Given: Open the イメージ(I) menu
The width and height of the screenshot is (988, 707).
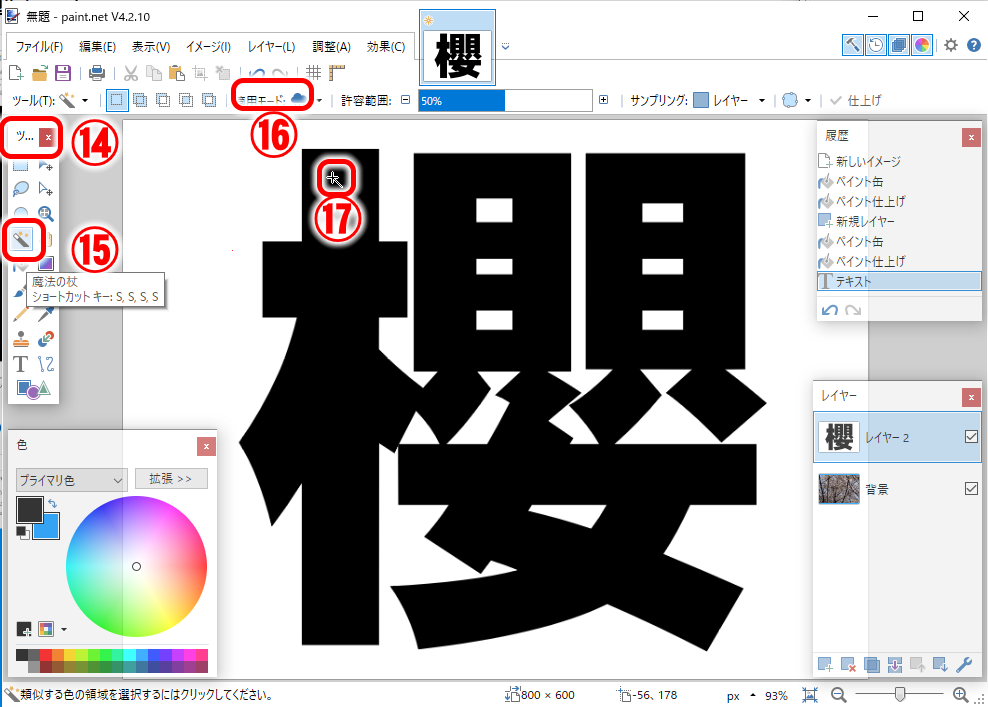Looking at the screenshot, I should (x=209, y=47).
